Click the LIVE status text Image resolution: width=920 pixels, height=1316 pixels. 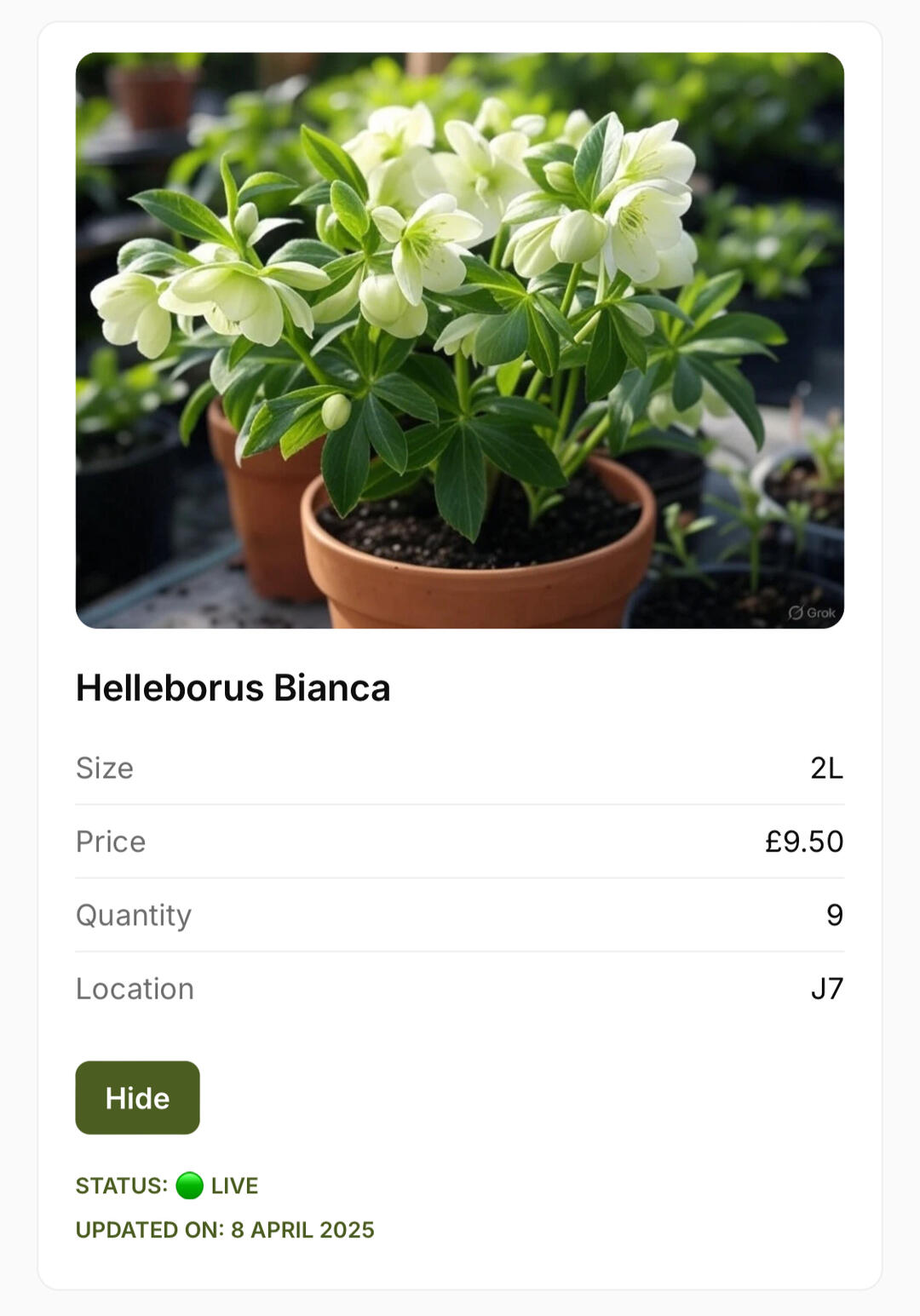click(x=234, y=1186)
